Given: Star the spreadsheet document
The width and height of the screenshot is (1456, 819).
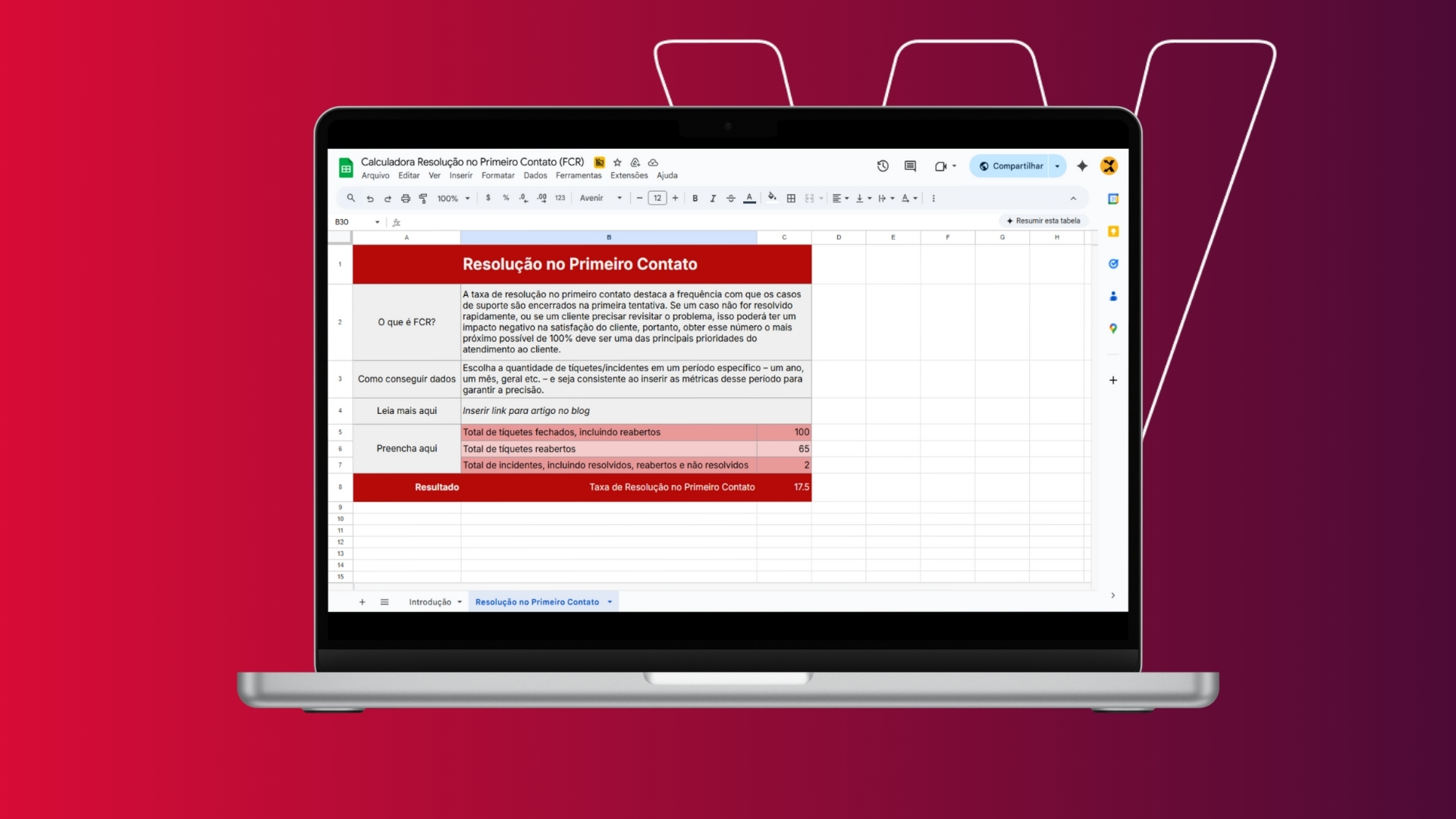Looking at the screenshot, I should pos(617,162).
